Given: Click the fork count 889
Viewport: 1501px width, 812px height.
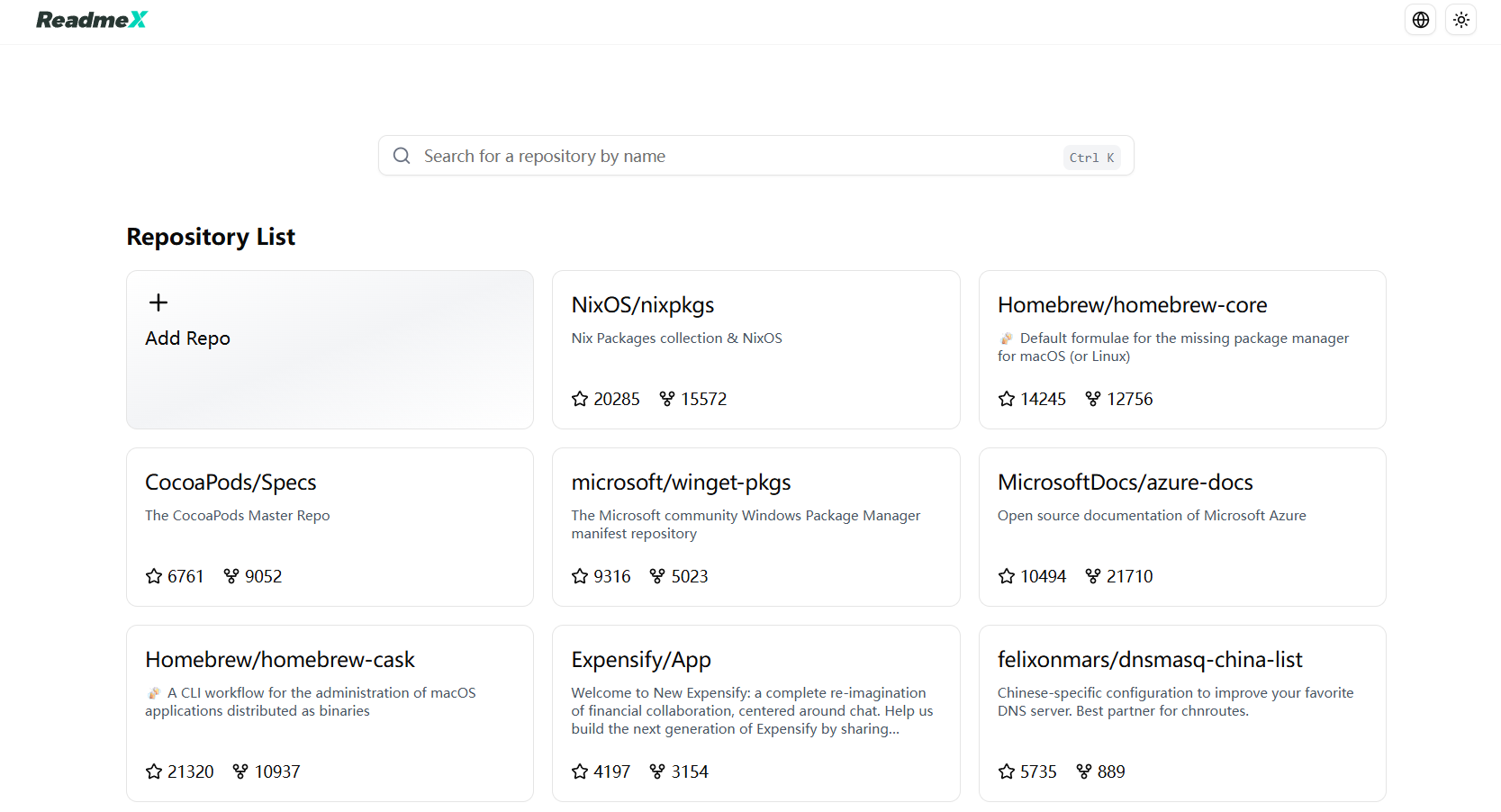Looking at the screenshot, I should (x=1111, y=771).
